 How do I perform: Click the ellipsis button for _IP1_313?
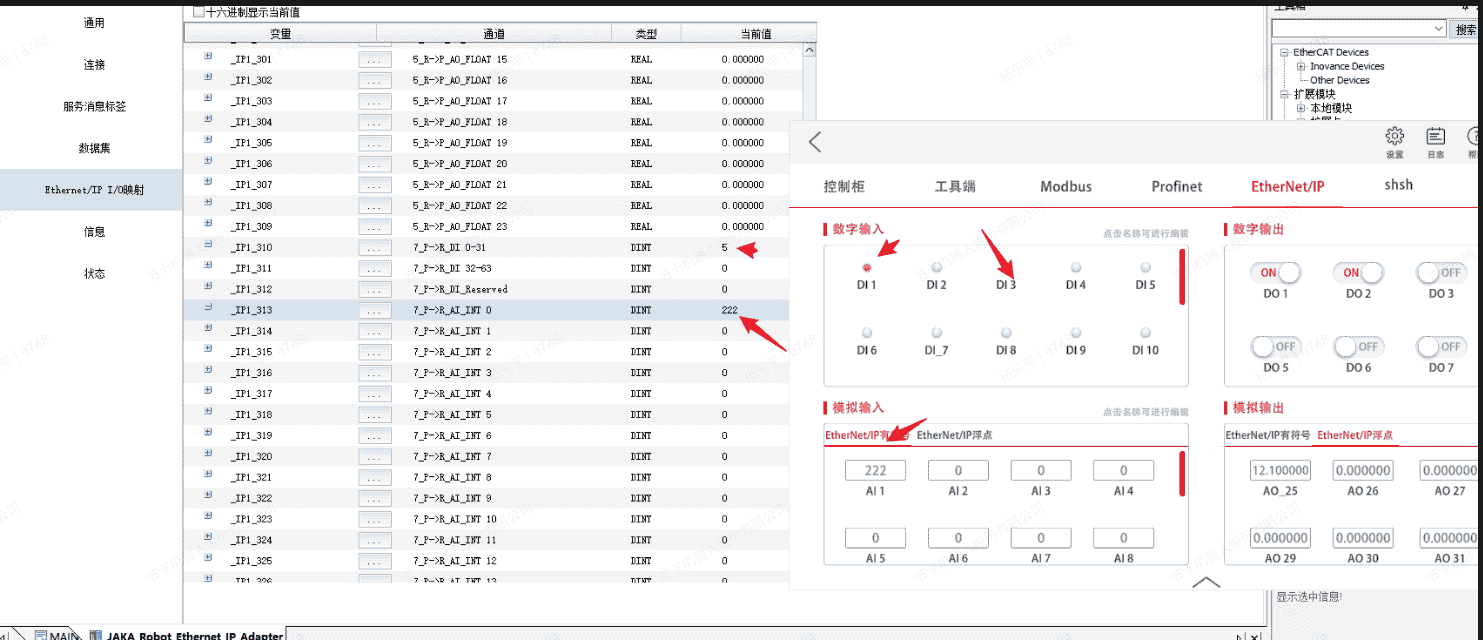coord(374,311)
